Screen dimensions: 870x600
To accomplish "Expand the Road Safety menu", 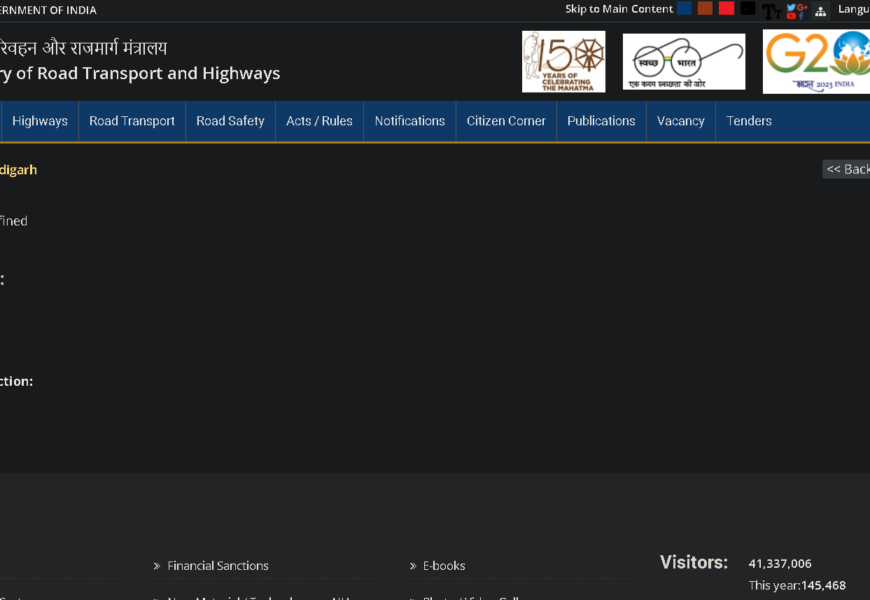I will 230,121.
